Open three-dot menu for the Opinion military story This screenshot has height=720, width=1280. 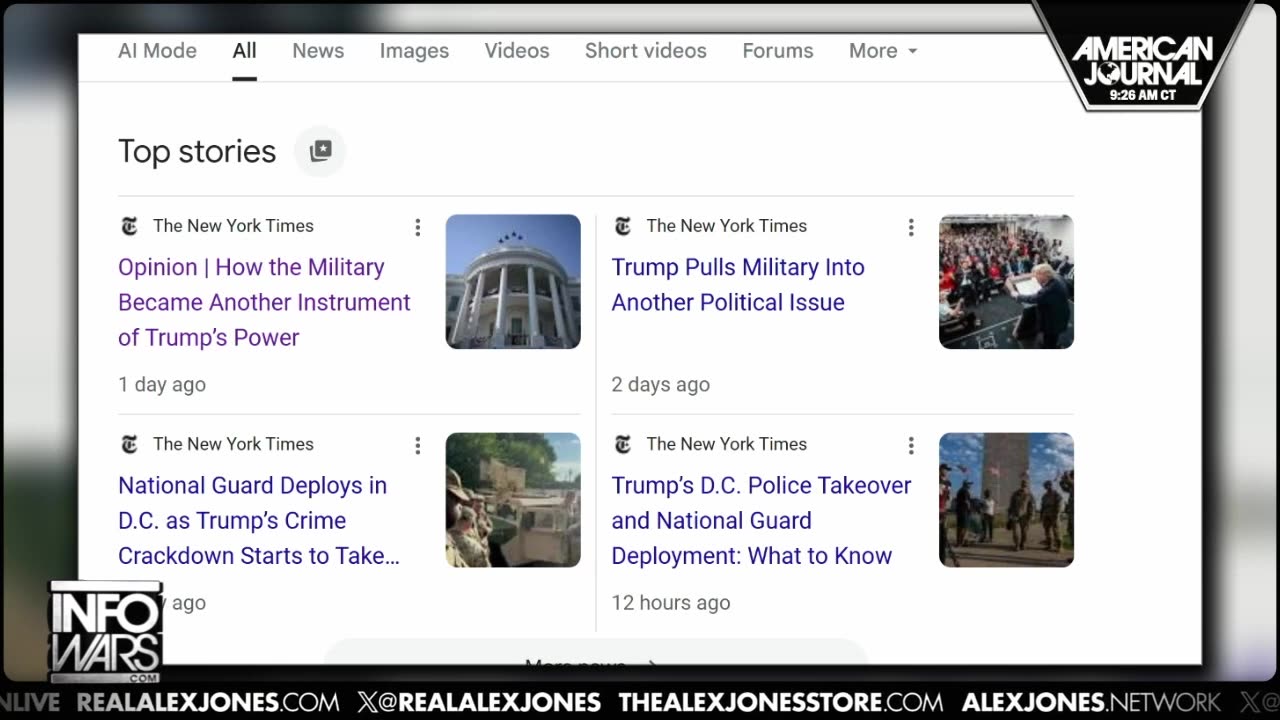418,227
